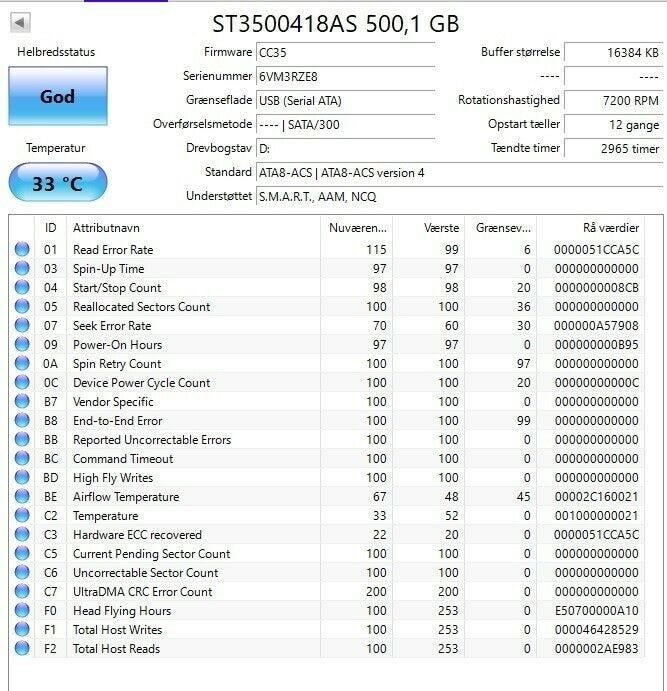Click the Opstart tæller field 12 gange
Image resolution: width=667 pixels, height=691 pixels.
click(x=614, y=125)
